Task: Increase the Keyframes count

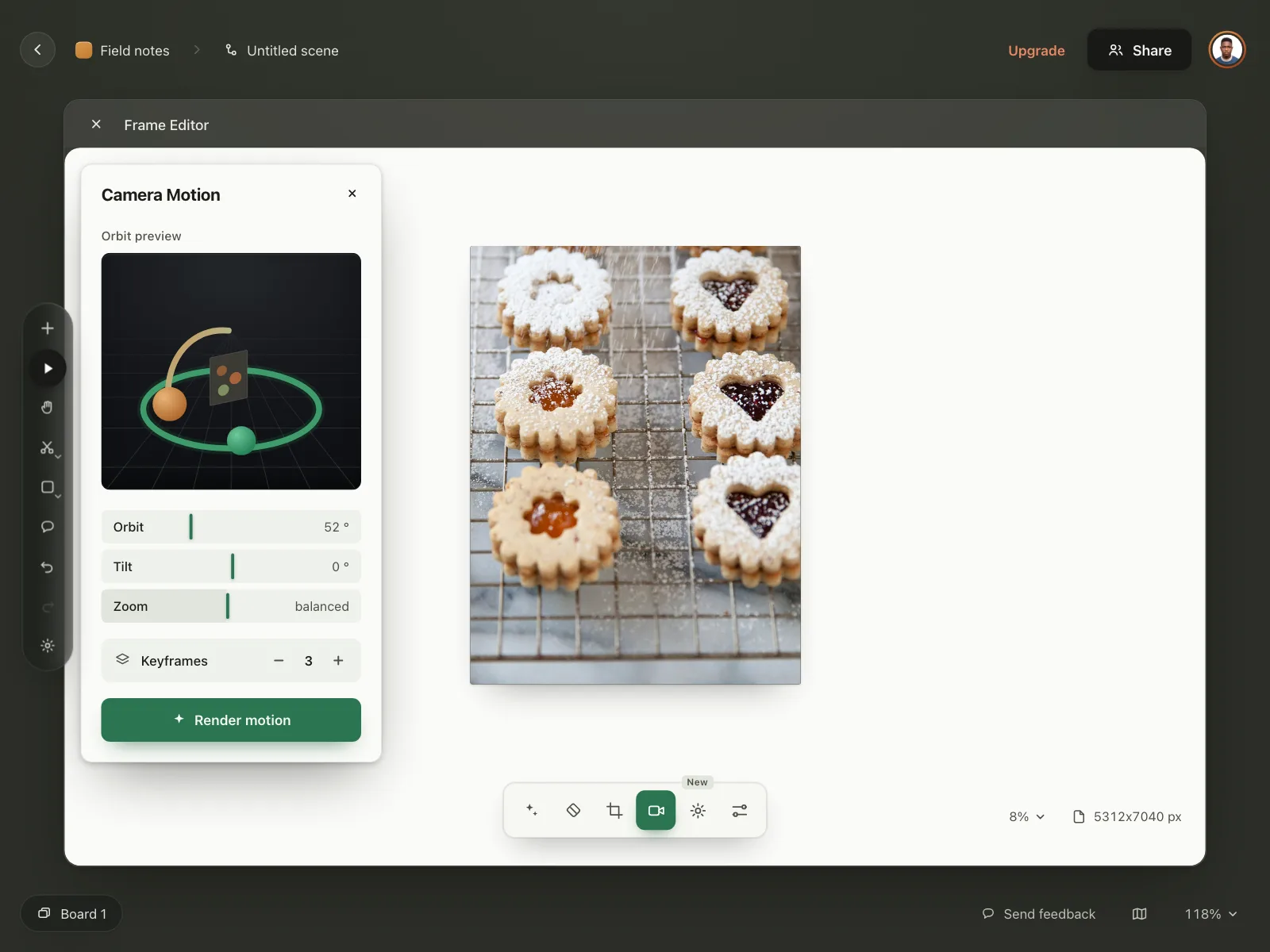Action: point(338,661)
